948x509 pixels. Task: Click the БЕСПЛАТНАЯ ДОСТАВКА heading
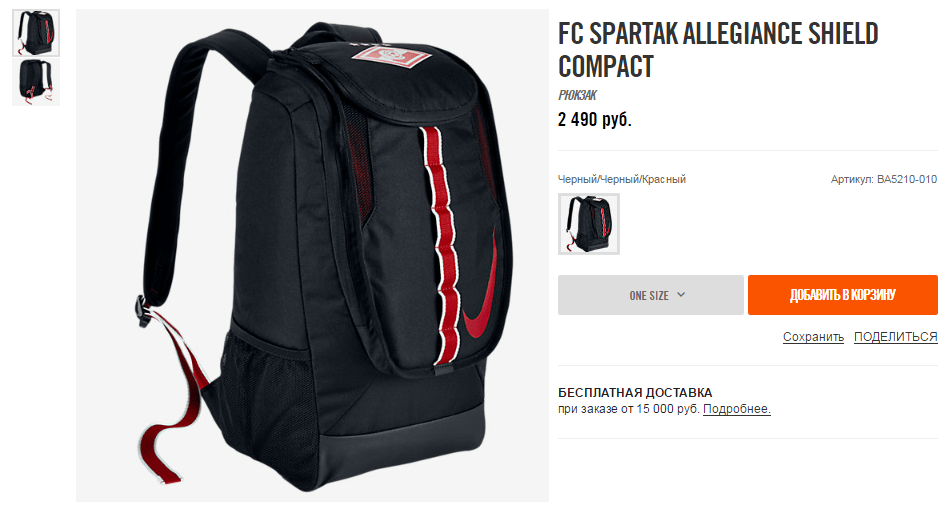[x=635, y=392]
